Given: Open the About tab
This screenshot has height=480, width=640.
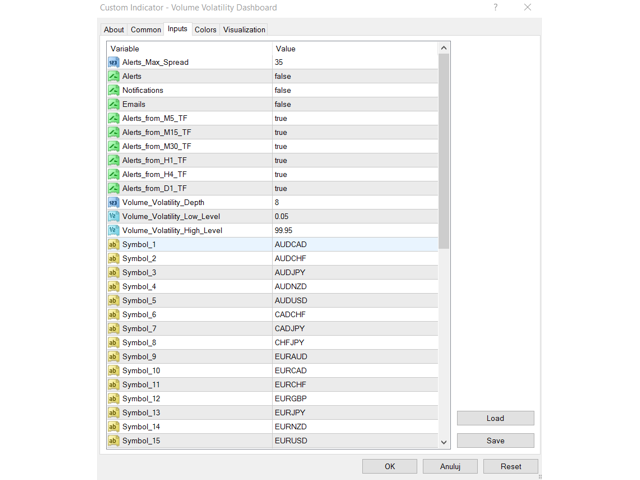Looking at the screenshot, I should coord(113,30).
